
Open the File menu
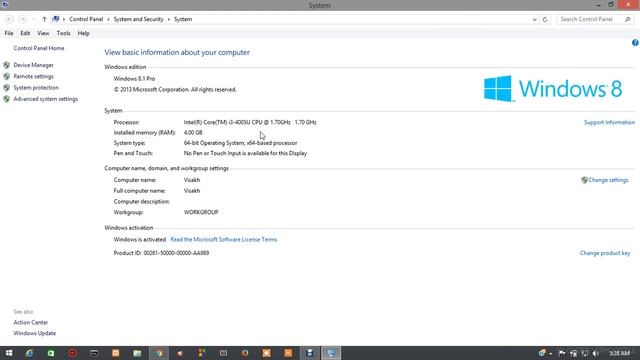pyautogui.click(x=9, y=33)
